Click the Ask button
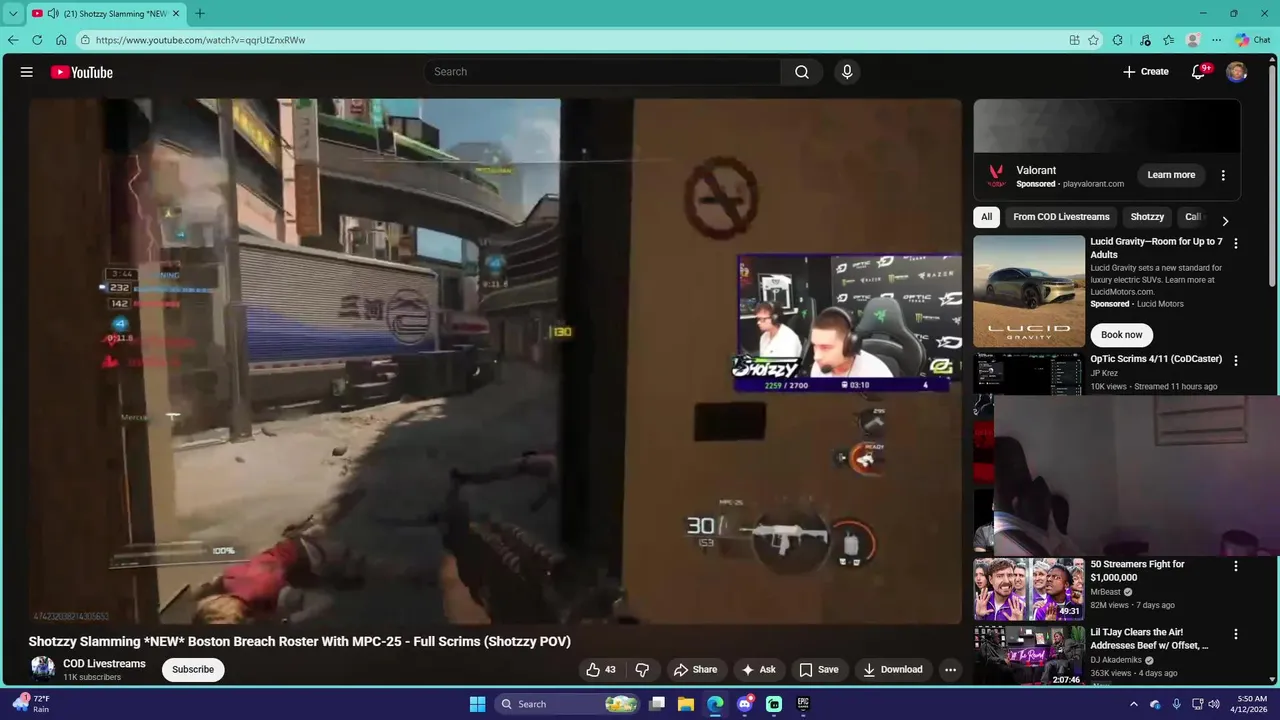The width and height of the screenshot is (1280, 720). coord(758,670)
